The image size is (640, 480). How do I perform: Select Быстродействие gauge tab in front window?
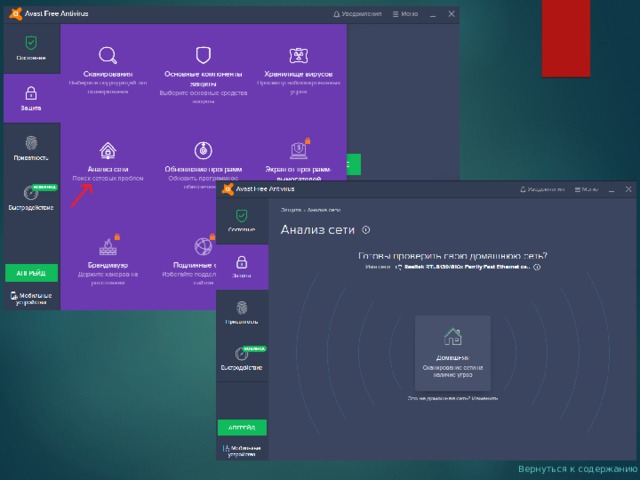click(242, 358)
